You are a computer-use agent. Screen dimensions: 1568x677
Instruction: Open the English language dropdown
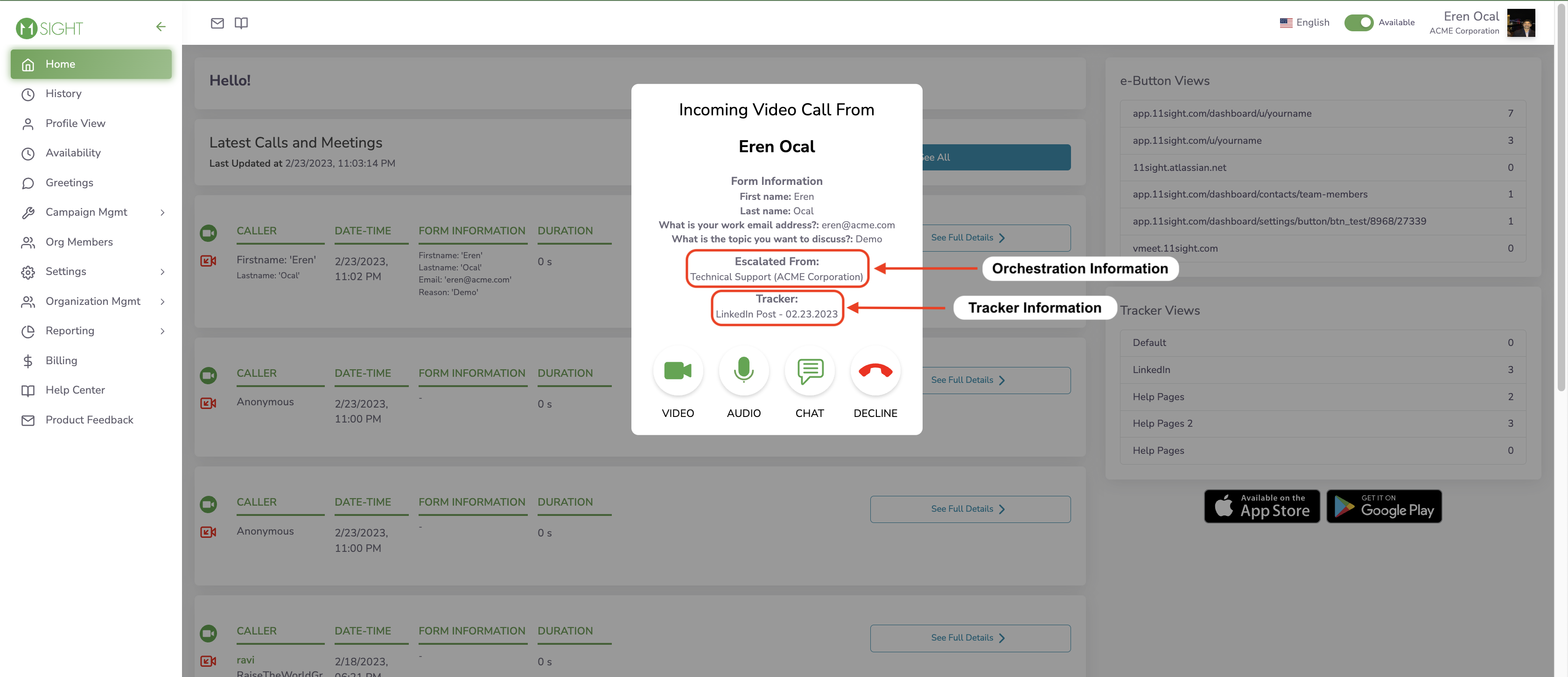(1304, 22)
